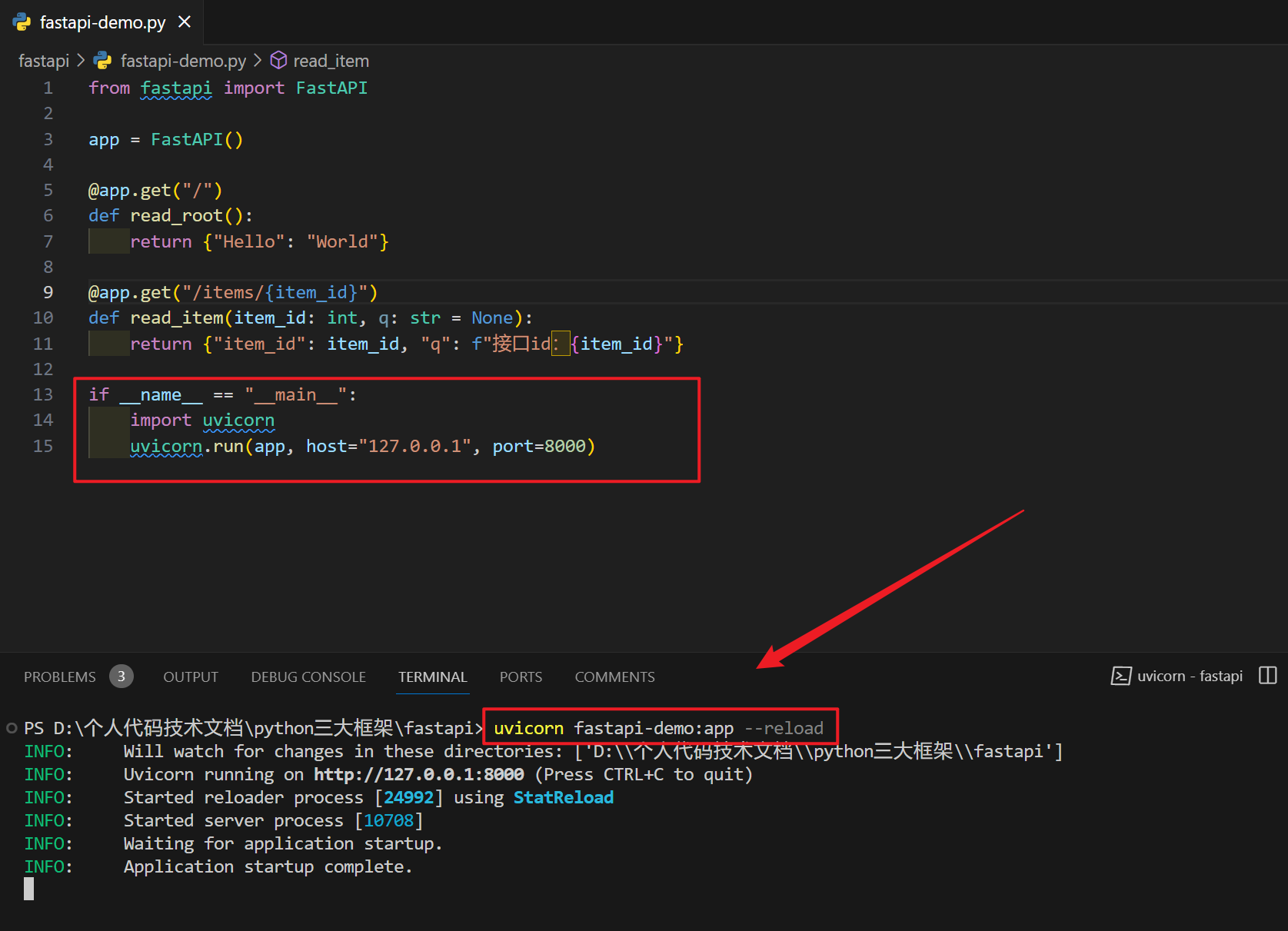Click the Python icon in the breadcrumb bar
The height and width of the screenshot is (931, 1288).
[102, 60]
